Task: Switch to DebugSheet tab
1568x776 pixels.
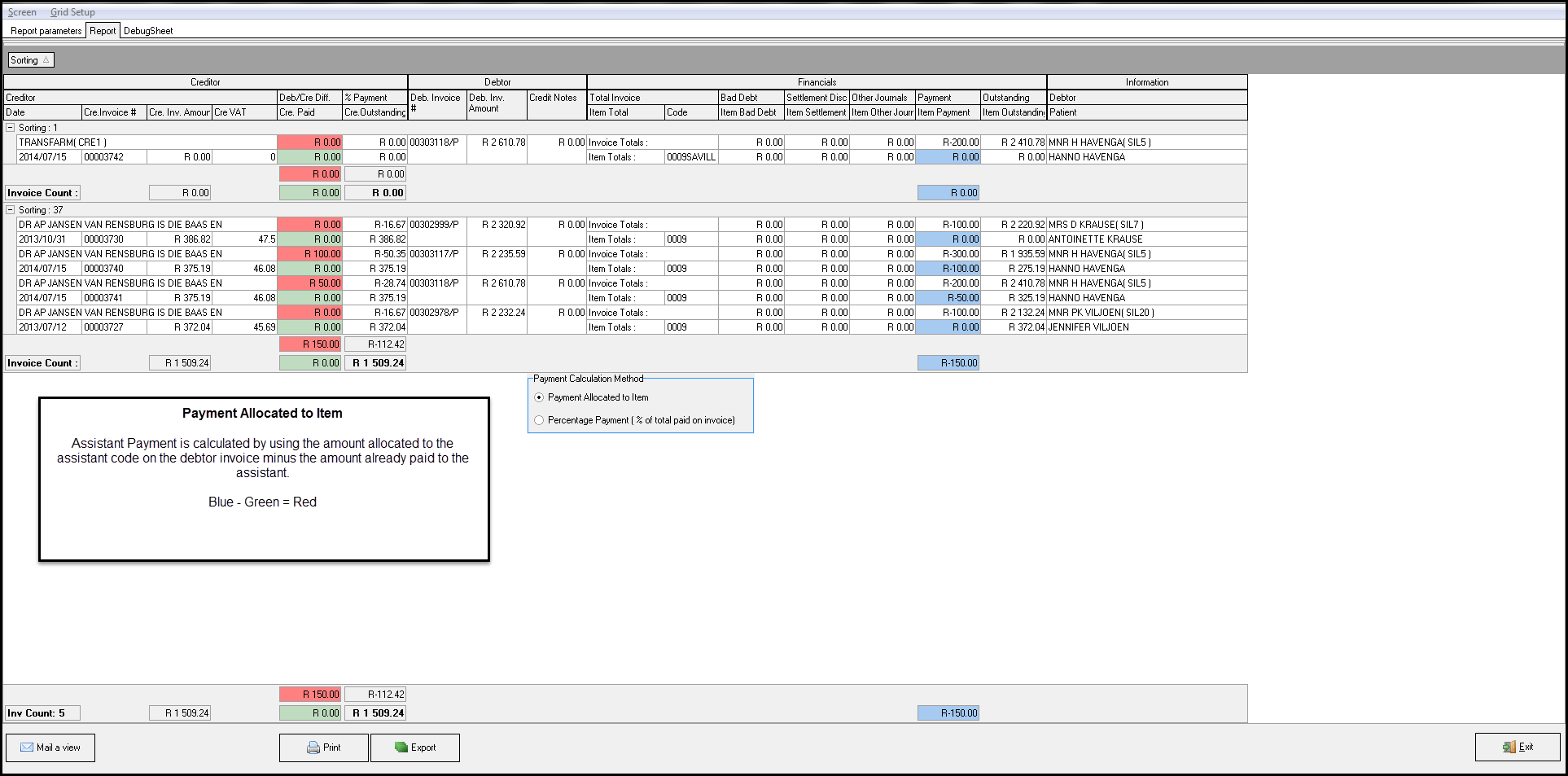Action: (148, 31)
